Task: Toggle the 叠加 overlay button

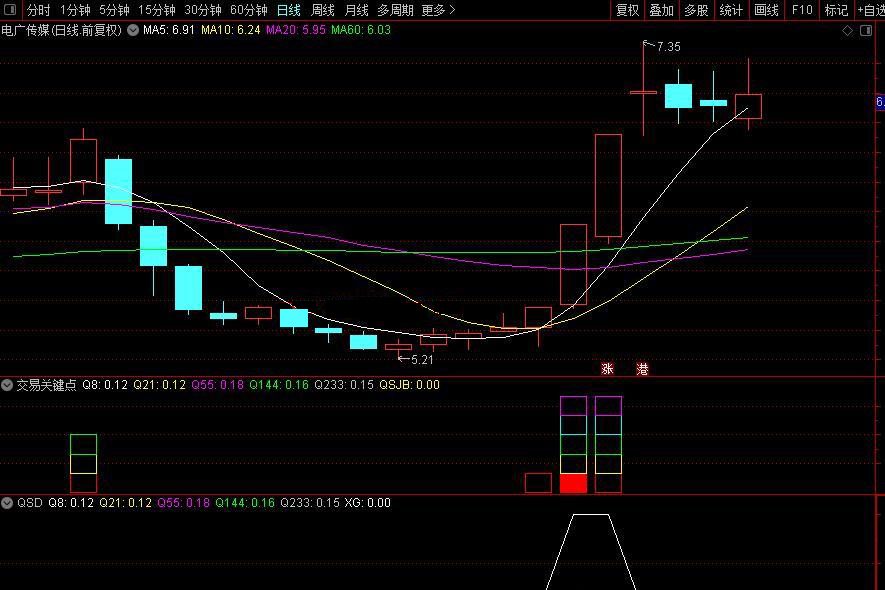Action: click(661, 10)
